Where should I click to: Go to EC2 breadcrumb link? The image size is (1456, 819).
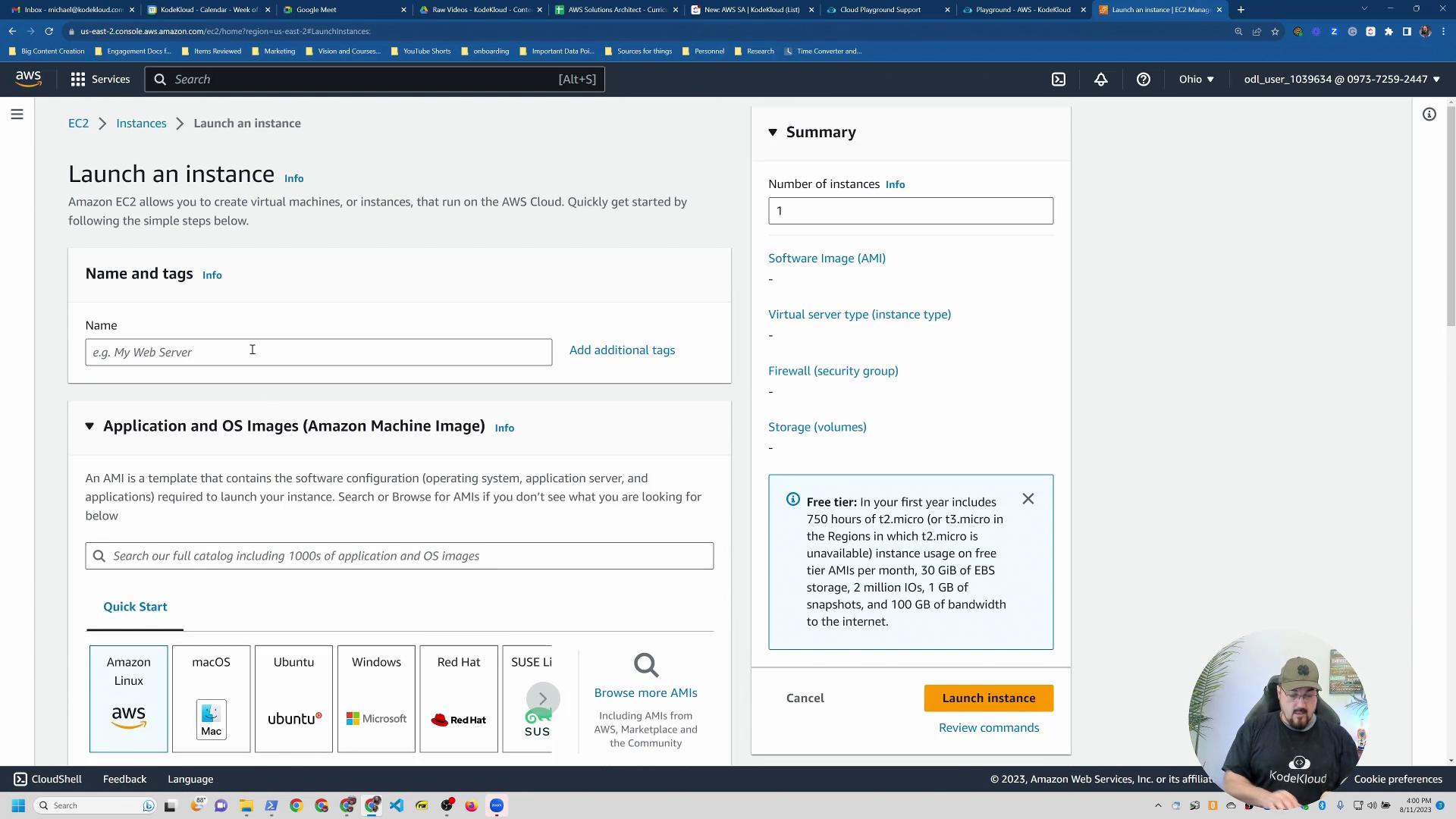tap(78, 123)
